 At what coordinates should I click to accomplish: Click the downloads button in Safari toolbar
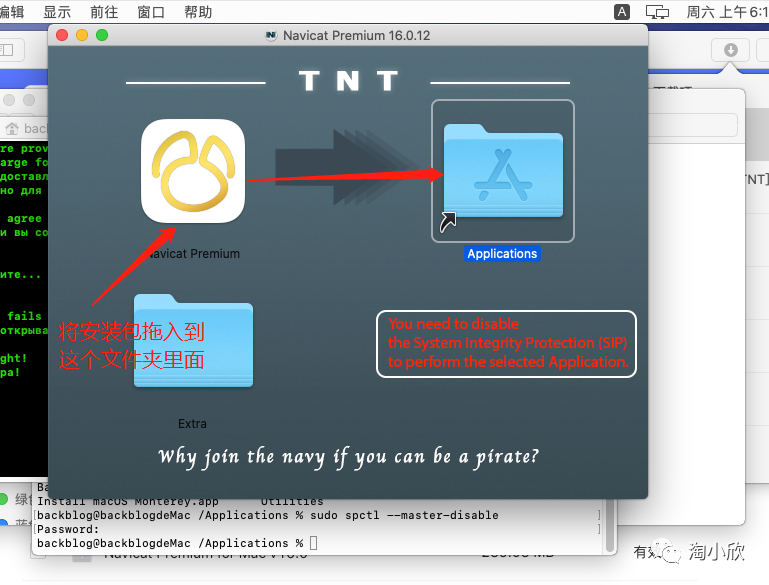click(x=731, y=50)
